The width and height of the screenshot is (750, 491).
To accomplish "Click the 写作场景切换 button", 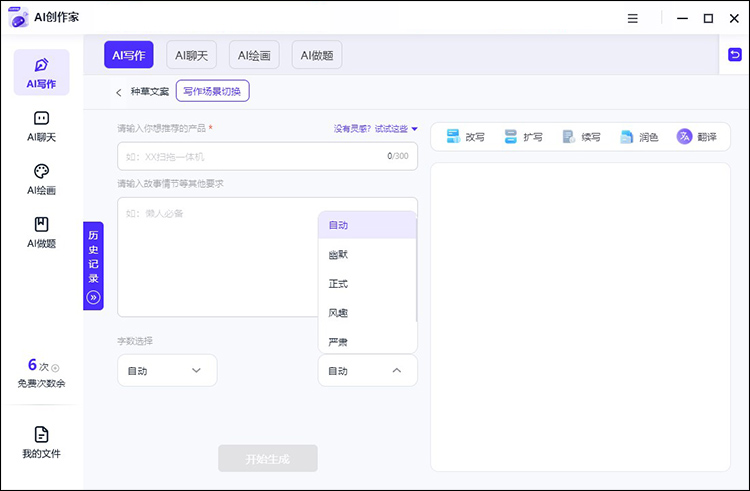I will 212,91.
